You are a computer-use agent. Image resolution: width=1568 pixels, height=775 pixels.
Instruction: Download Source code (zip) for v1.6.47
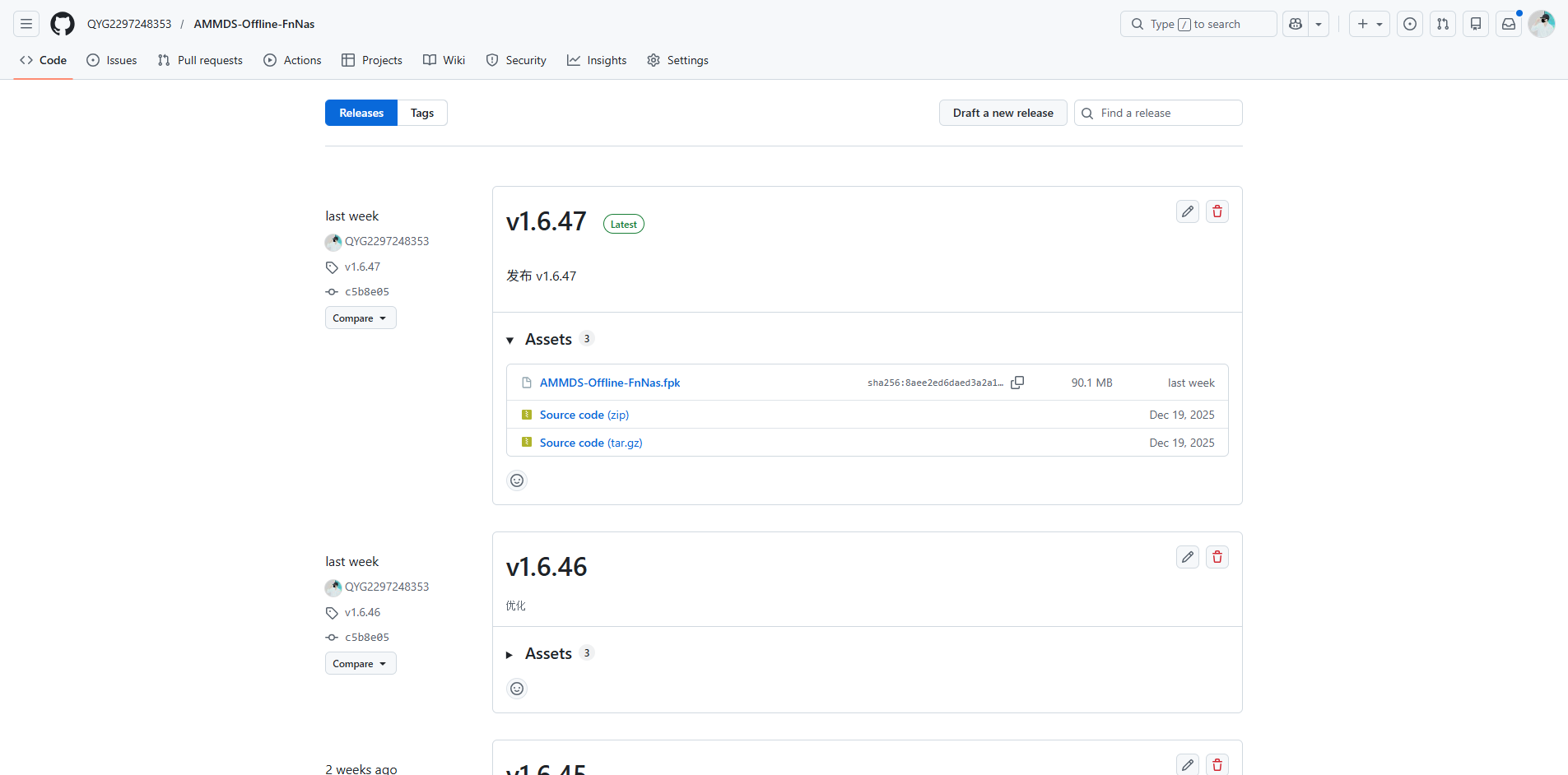pos(584,415)
